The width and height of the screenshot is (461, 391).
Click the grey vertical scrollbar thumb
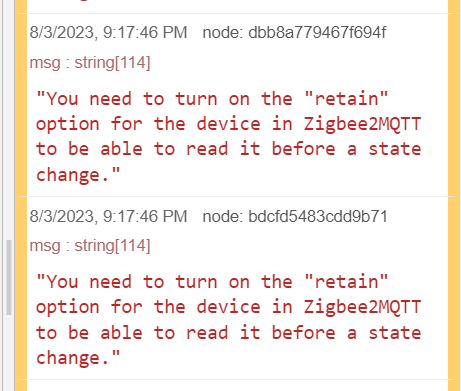coord(9,277)
